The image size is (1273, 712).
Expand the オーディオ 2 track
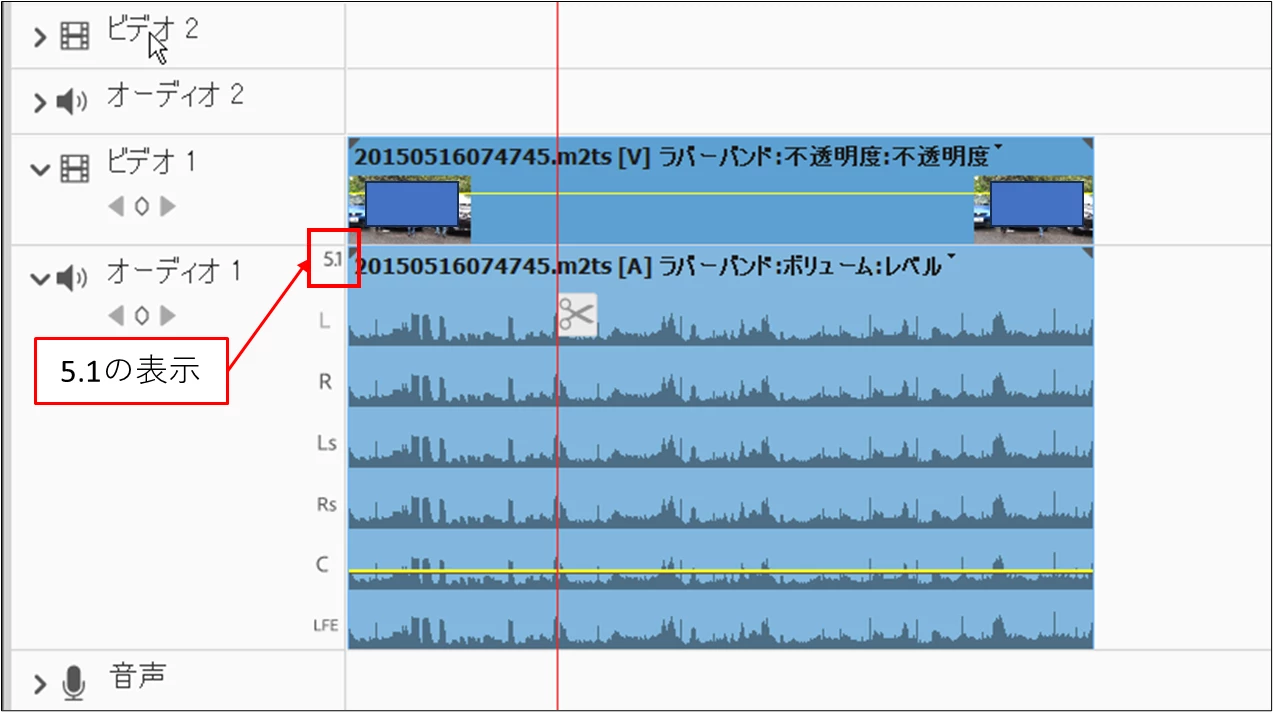(40, 102)
